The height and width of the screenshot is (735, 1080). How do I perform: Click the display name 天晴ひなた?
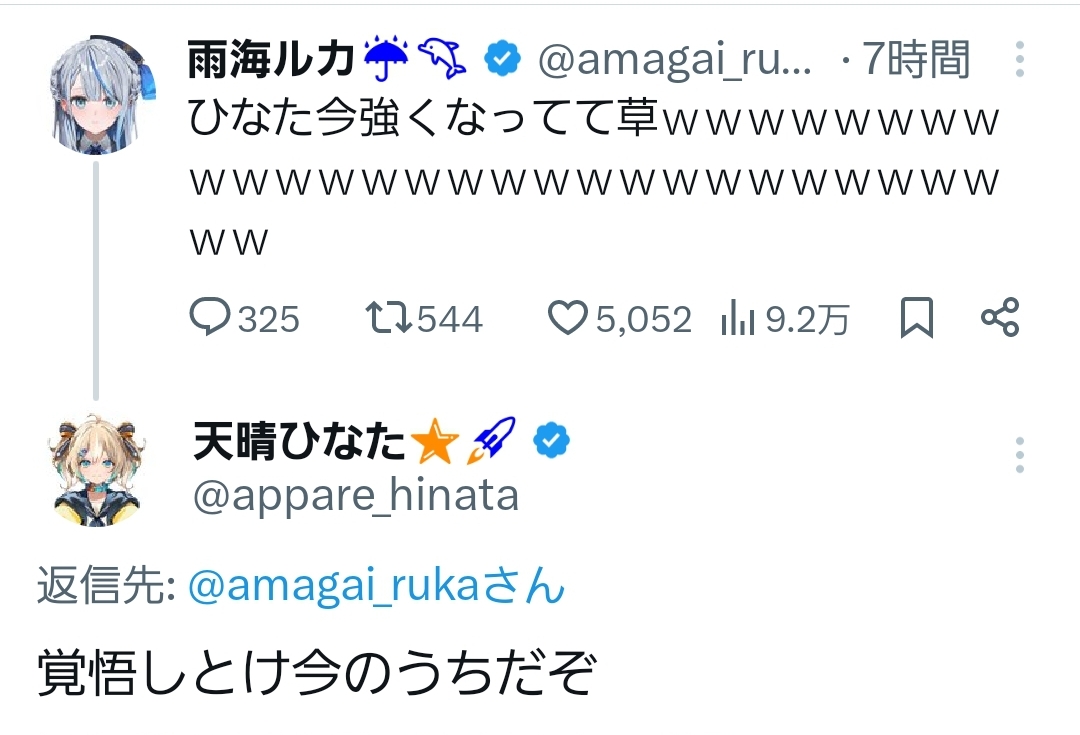coord(299,441)
